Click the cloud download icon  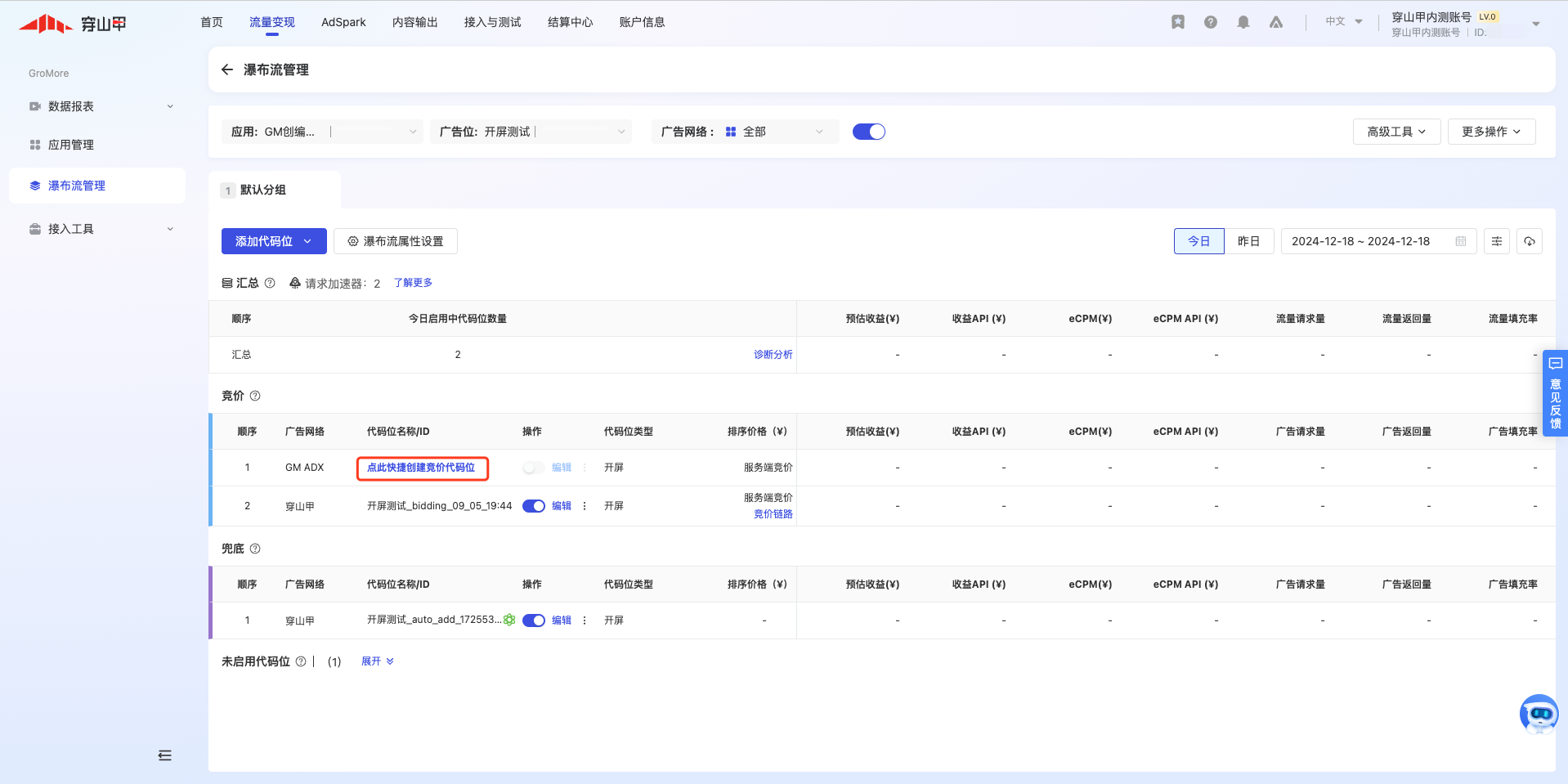1530,241
